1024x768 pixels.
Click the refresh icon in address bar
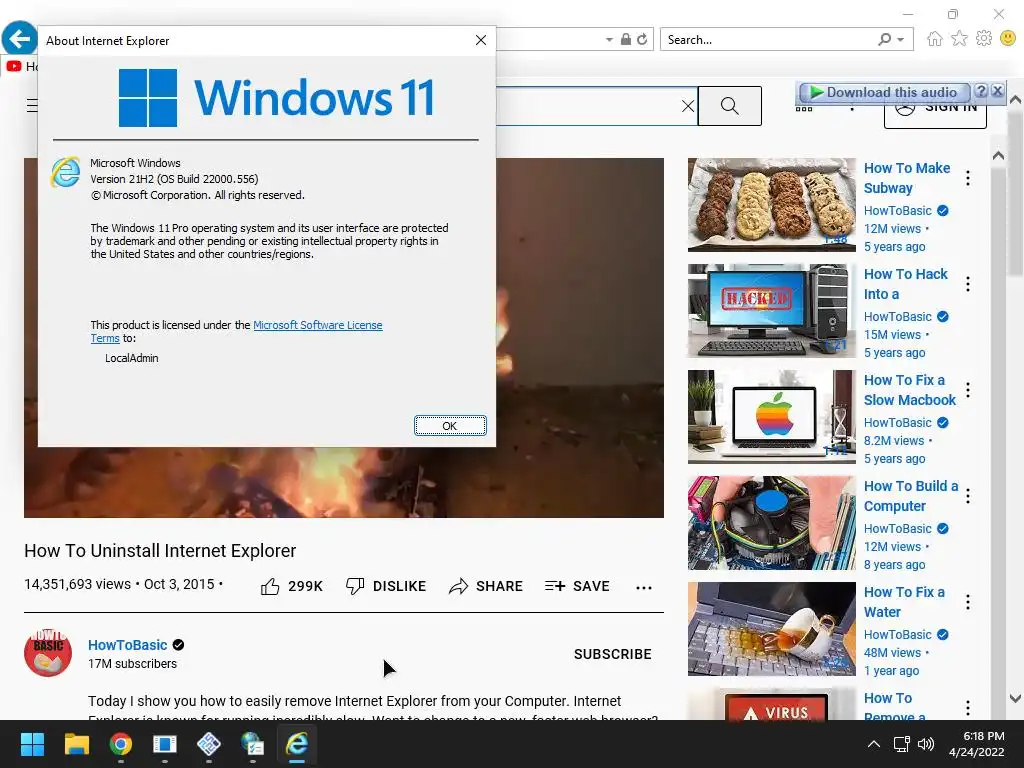coord(643,40)
